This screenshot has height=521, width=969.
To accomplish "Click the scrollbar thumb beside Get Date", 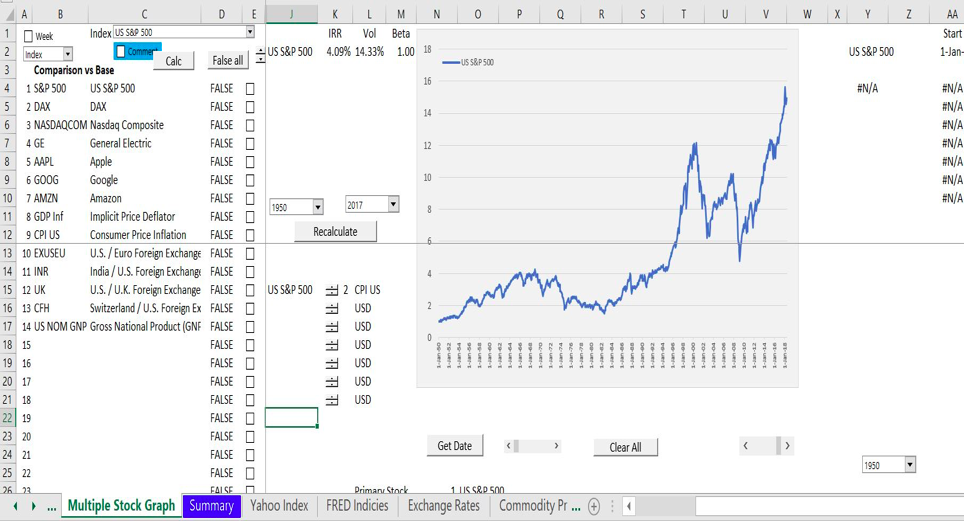I will (516, 446).
